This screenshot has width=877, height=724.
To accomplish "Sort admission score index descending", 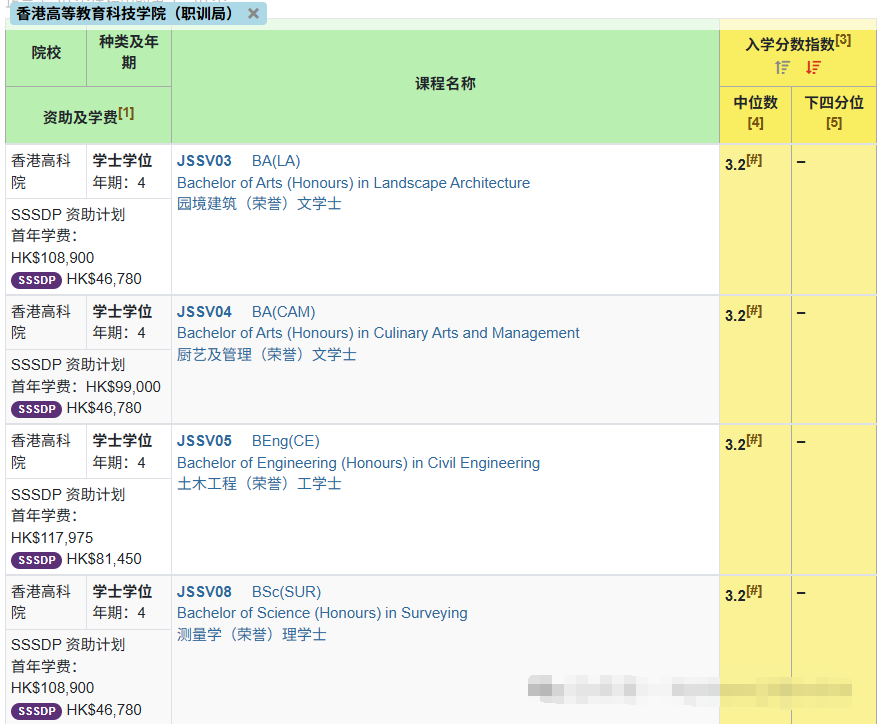I will pyautogui.click(x=813, y=68).
